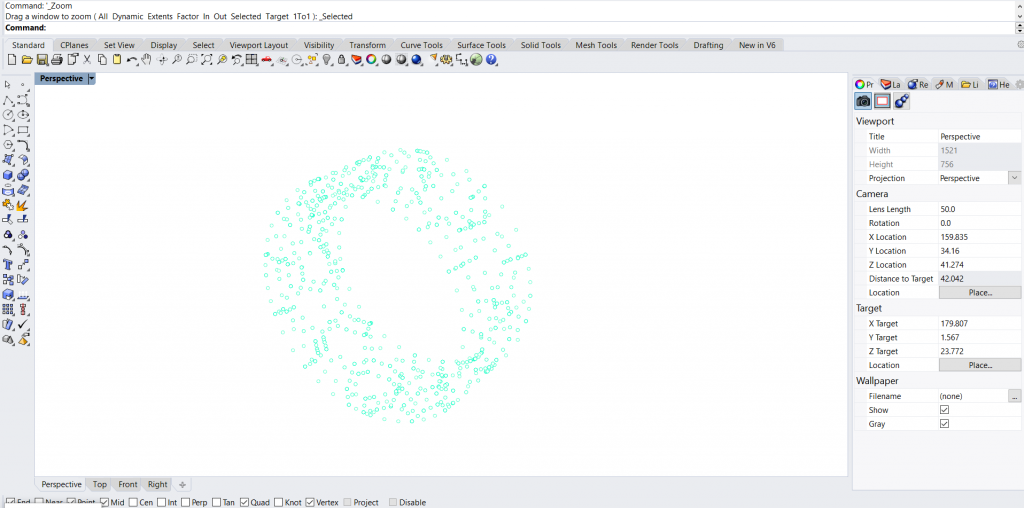Viewport: 1024px width, 508px height.
Task: Toggle the Cen osnap checkbox
Action: pyautogui.click(x=133, y=502)
